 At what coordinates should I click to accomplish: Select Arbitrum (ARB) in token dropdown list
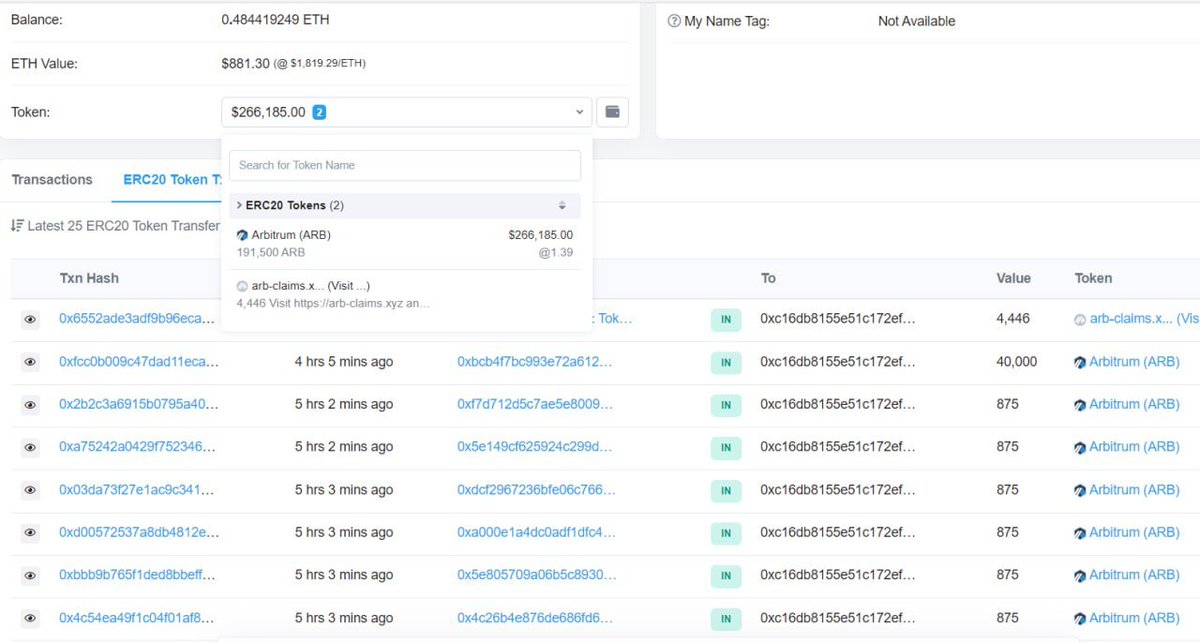pos(405,244)
